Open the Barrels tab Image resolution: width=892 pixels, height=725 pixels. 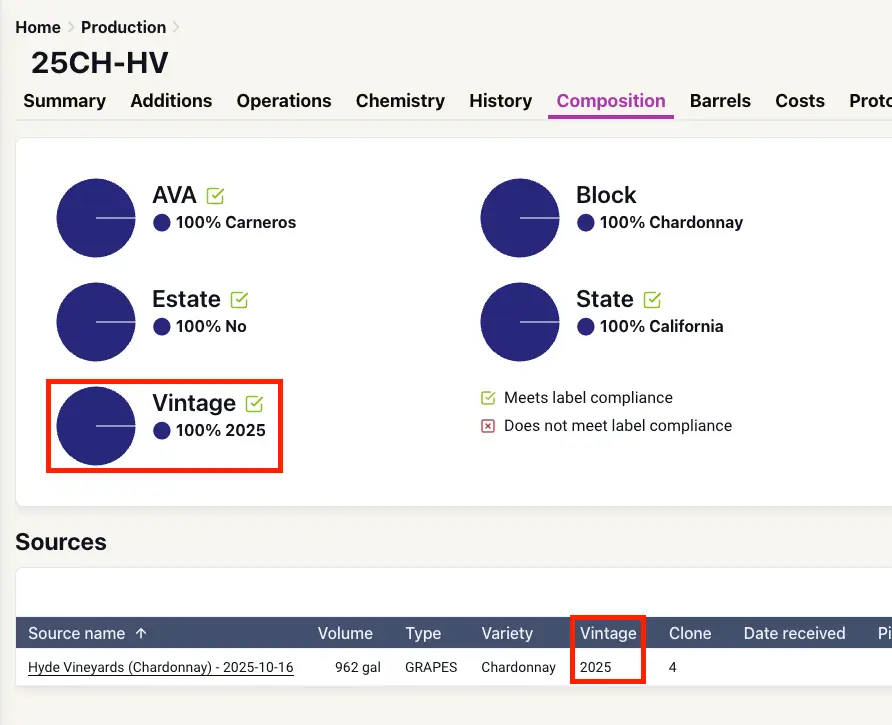pos(720,101)
